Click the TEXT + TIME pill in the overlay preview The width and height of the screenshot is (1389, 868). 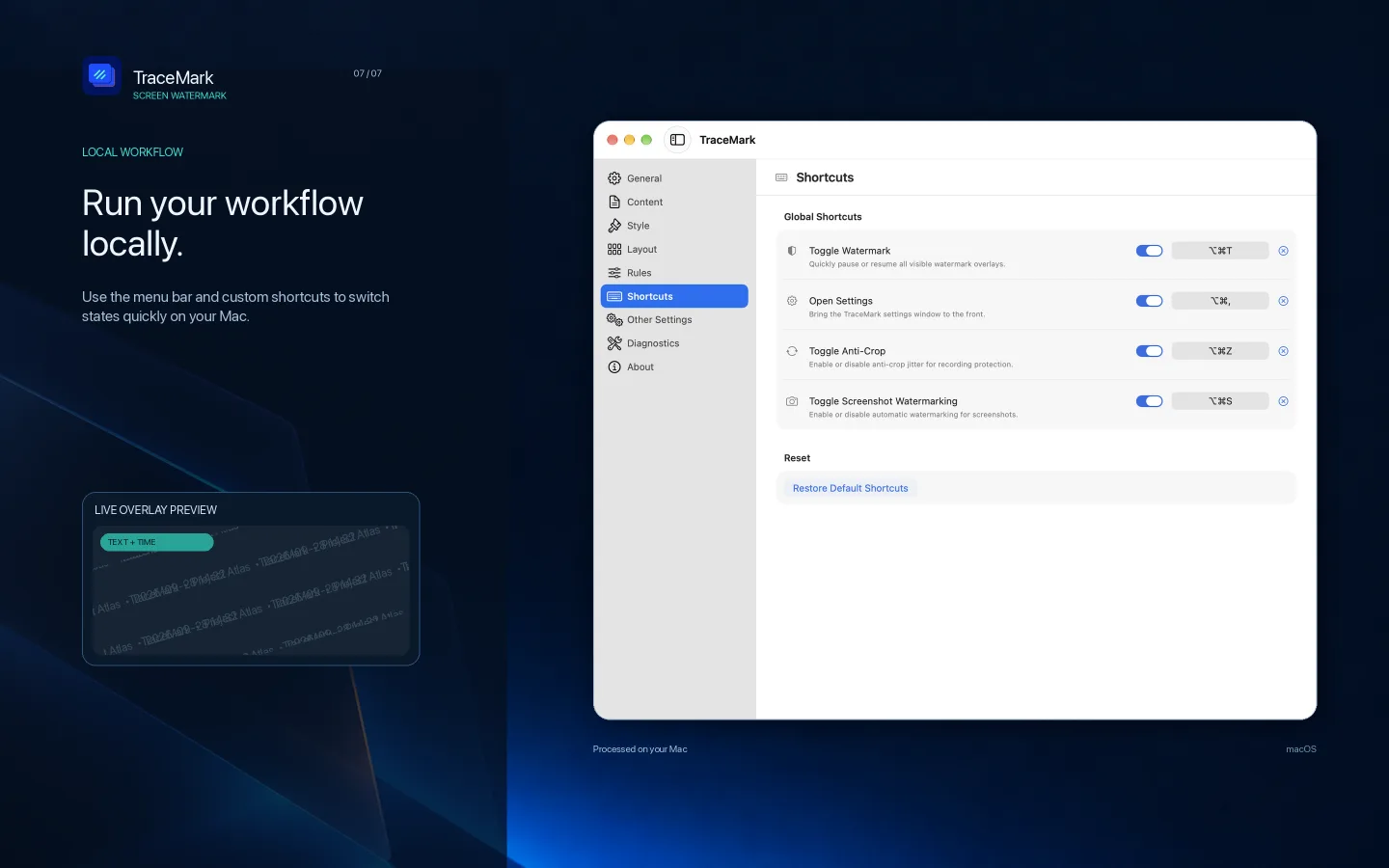(x=156, y=542)
